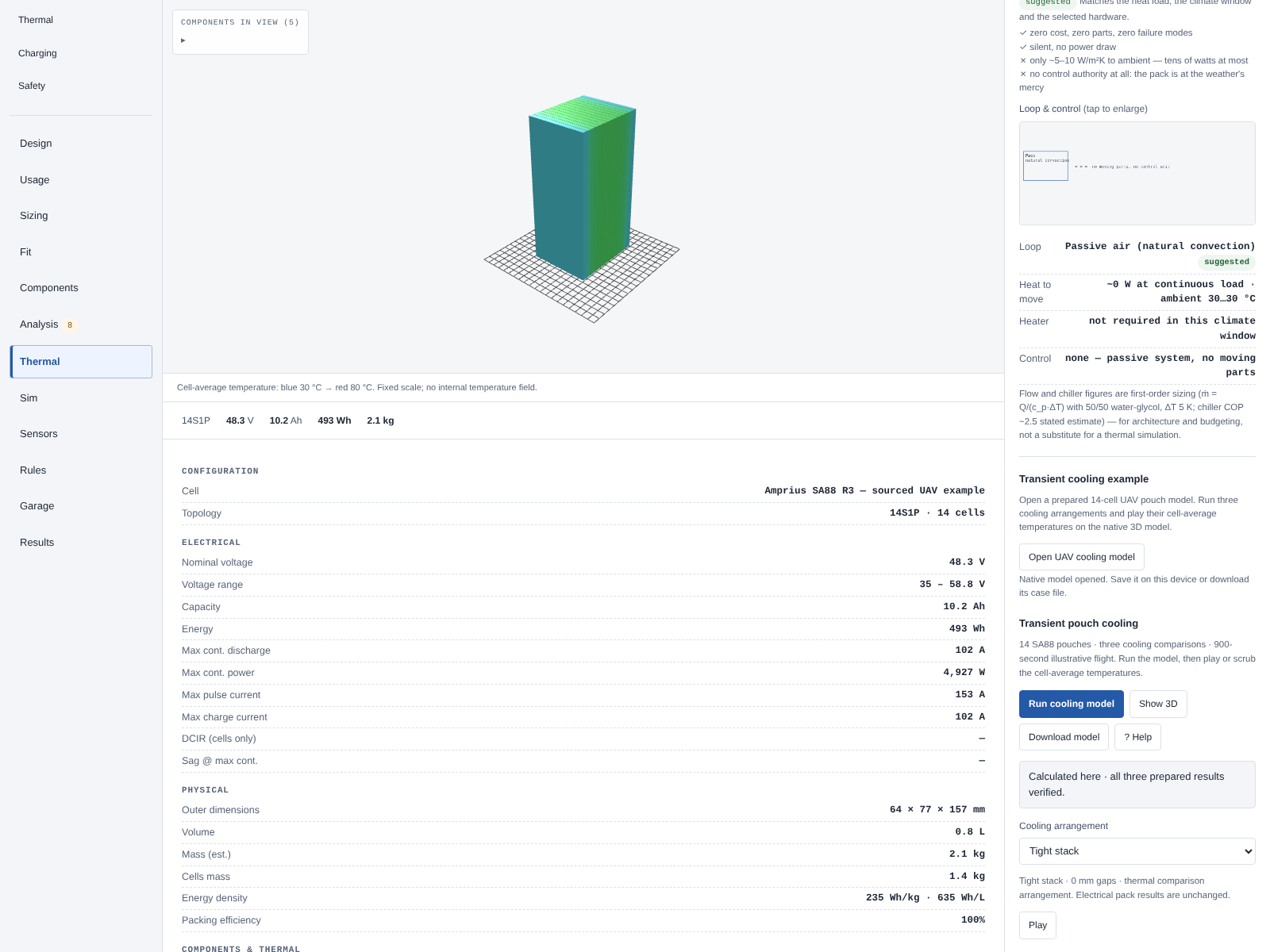Enlarge the Loop & control diagram thumbnail
The height and width of the screenshot is (952, 1270).
(x=1137, y=173)
